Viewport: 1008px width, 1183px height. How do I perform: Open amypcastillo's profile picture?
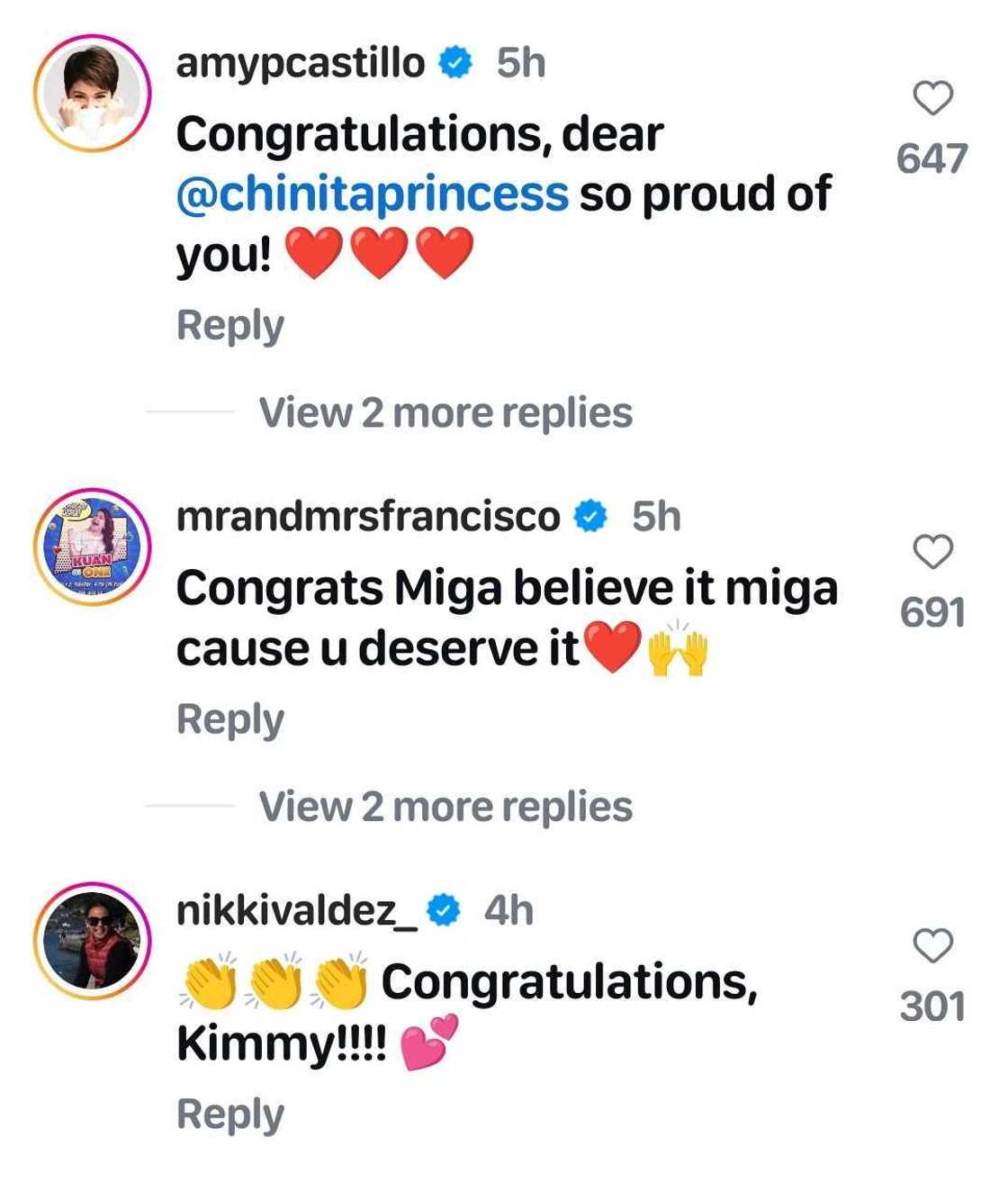[93, 95]
